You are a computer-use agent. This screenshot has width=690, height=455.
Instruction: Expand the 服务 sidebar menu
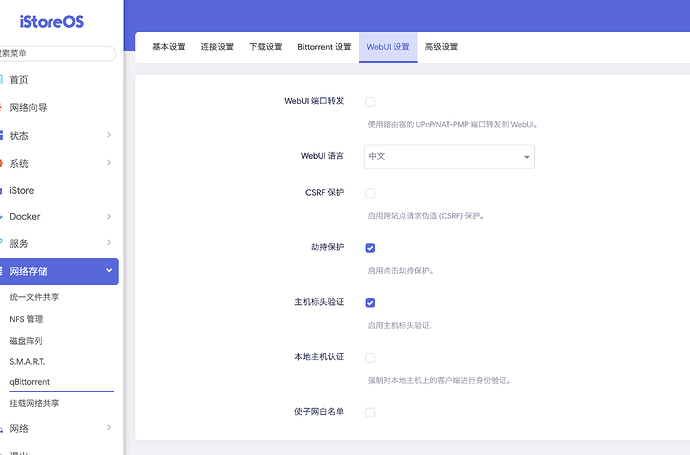tap(58, 243)
